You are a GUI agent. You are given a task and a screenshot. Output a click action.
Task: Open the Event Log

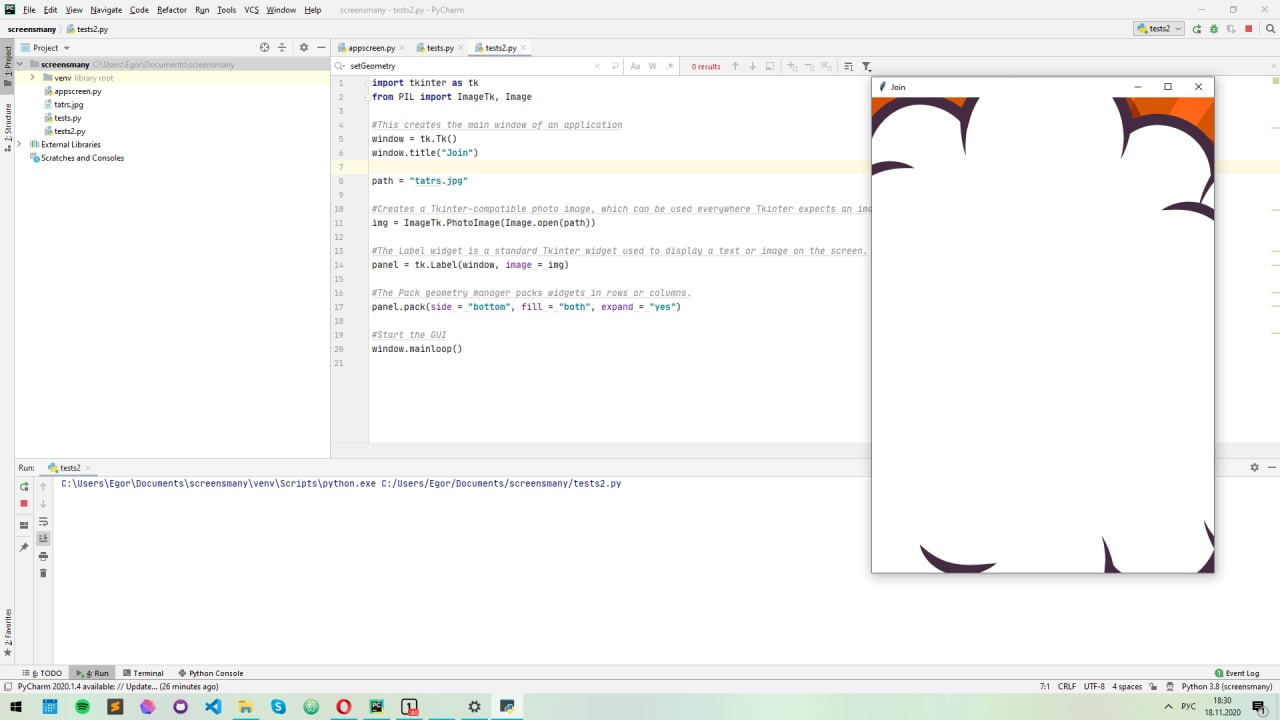1237,673
